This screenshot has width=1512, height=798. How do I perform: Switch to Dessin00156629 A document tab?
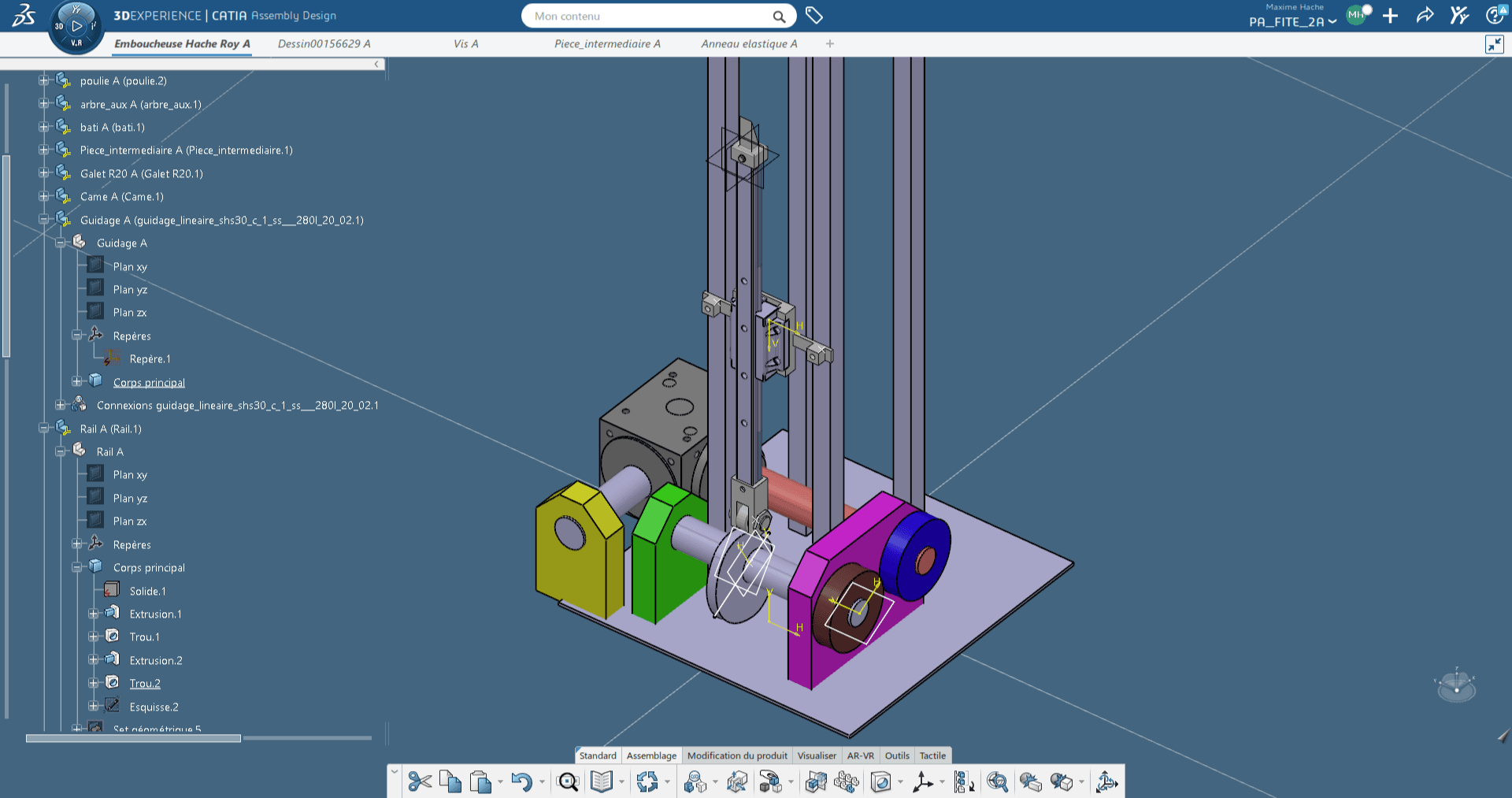point(324,44)
